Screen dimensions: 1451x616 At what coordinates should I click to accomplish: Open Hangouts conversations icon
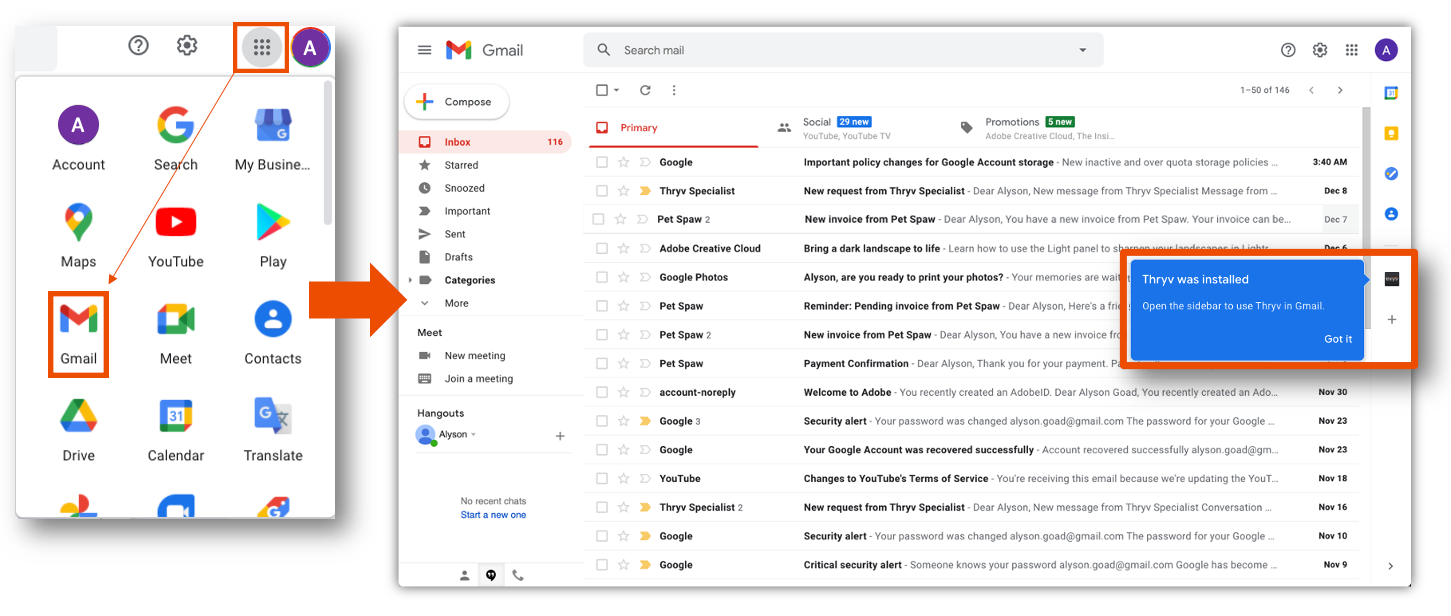(491, 575)
